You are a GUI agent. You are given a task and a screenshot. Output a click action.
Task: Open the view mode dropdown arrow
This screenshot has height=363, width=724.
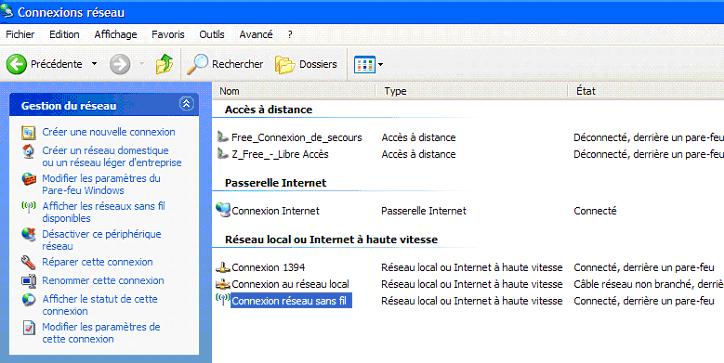coord(380,65)
